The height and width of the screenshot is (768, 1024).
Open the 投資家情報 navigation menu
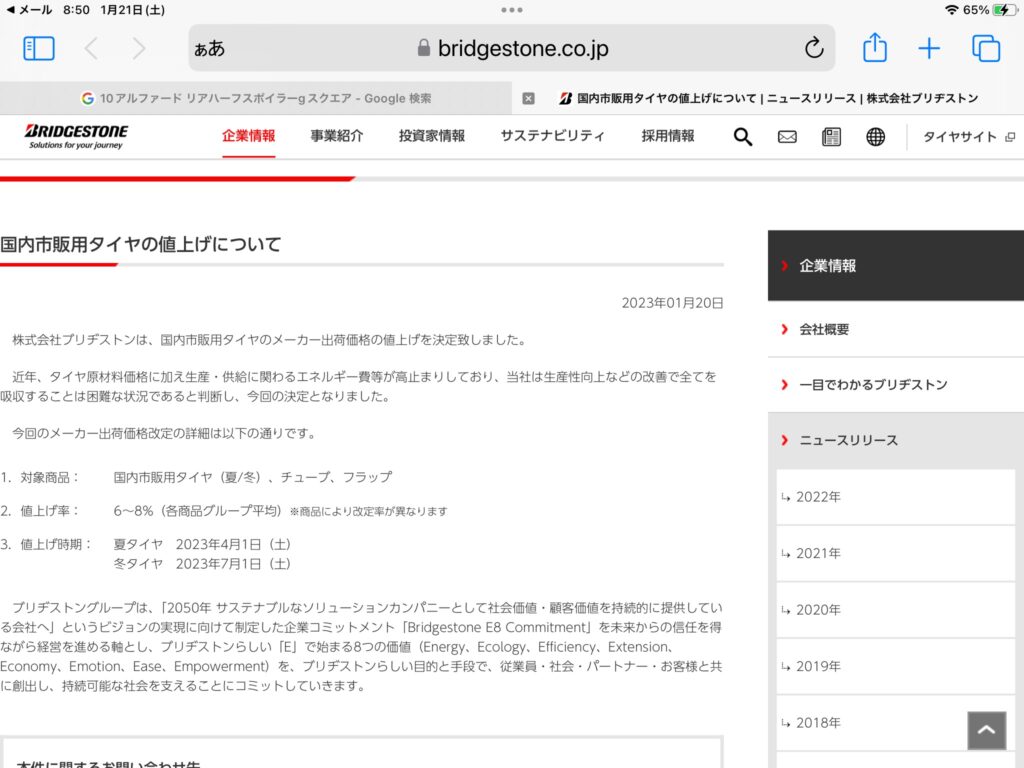coord(432,136)
